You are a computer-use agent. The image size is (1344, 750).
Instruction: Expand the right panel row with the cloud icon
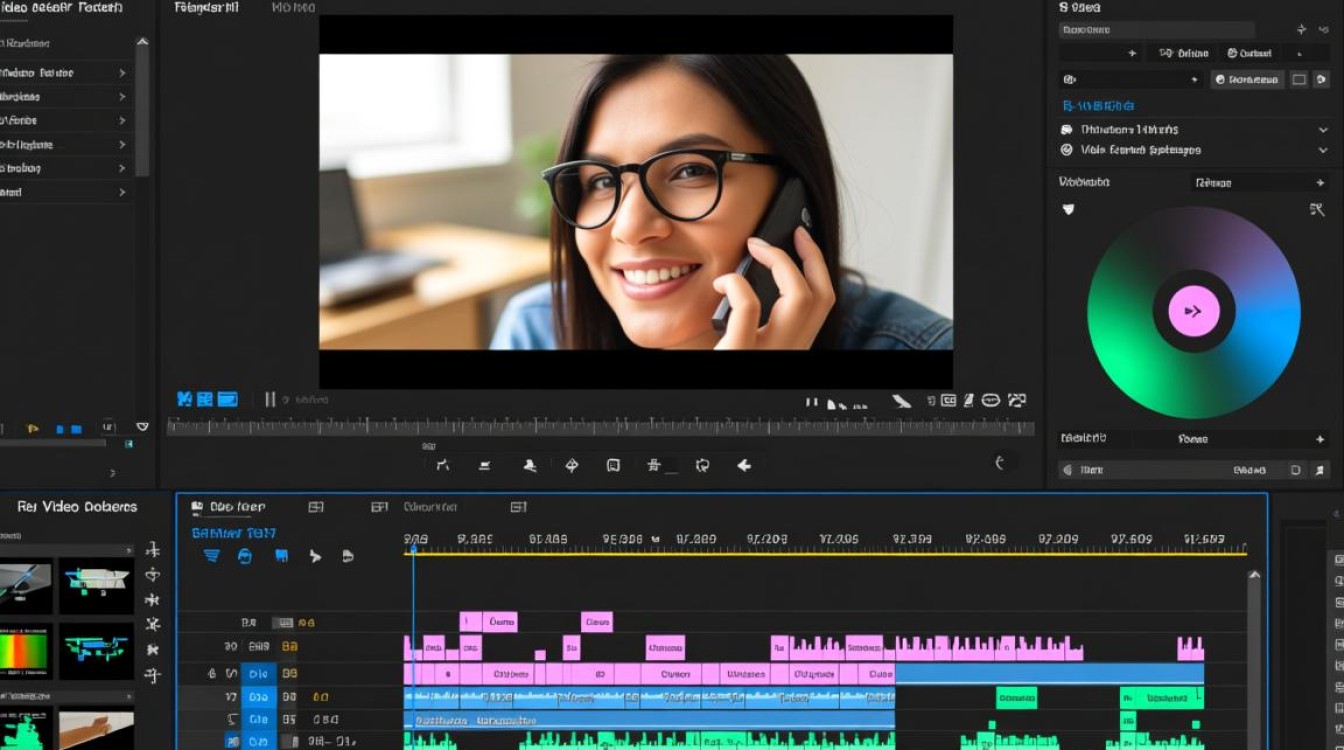point(1193,129)
